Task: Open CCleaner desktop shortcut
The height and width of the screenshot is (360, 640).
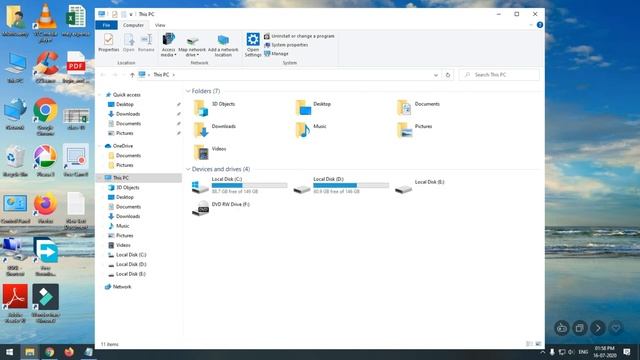Action: pyautogui.click(x=45, y=68)
